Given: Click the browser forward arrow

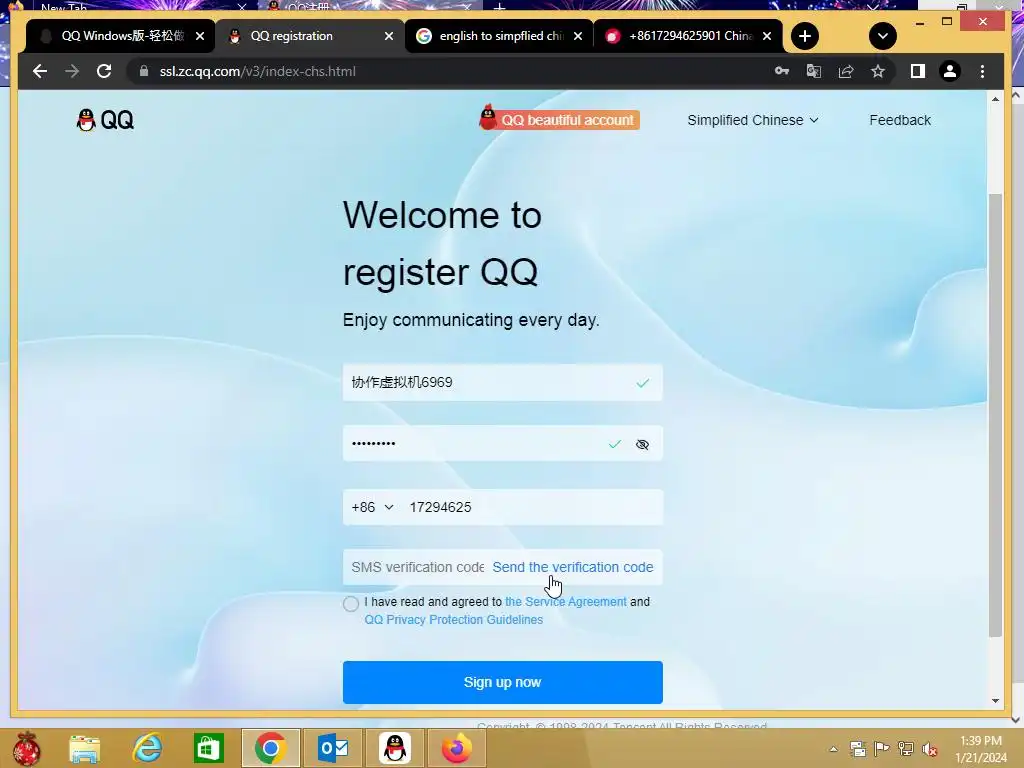Looking at the screenshot, I should coord(72,71).
